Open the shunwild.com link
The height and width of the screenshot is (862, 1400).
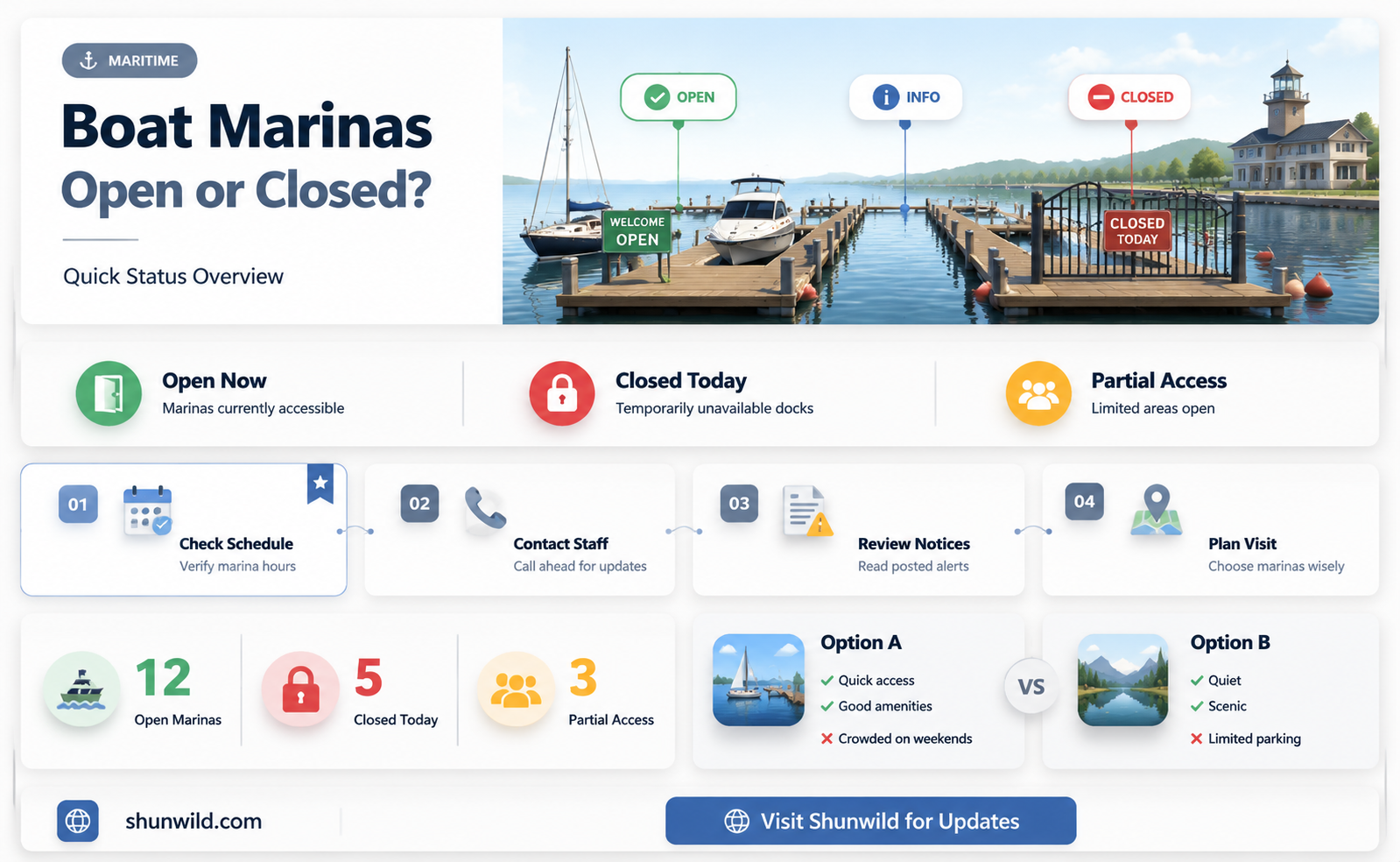click(193, 821)
